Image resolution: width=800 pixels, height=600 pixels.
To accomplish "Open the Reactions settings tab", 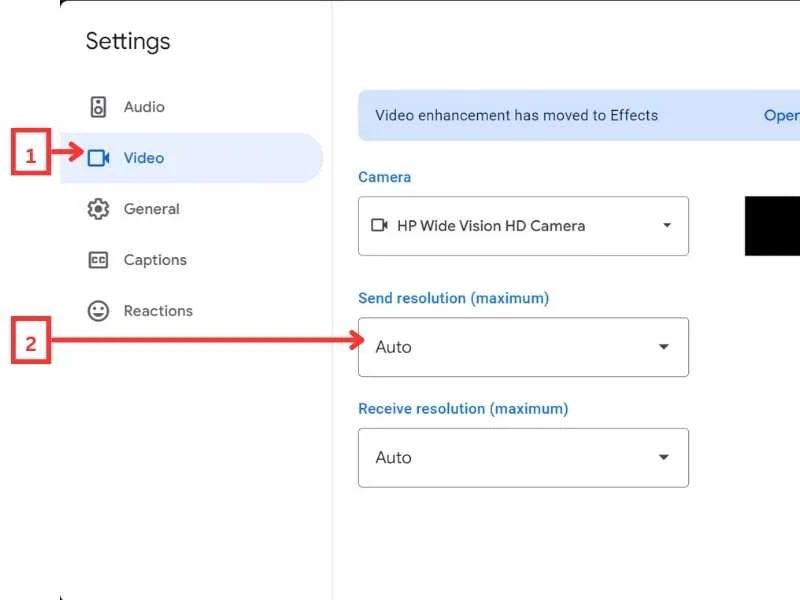I will pos(191,311).
